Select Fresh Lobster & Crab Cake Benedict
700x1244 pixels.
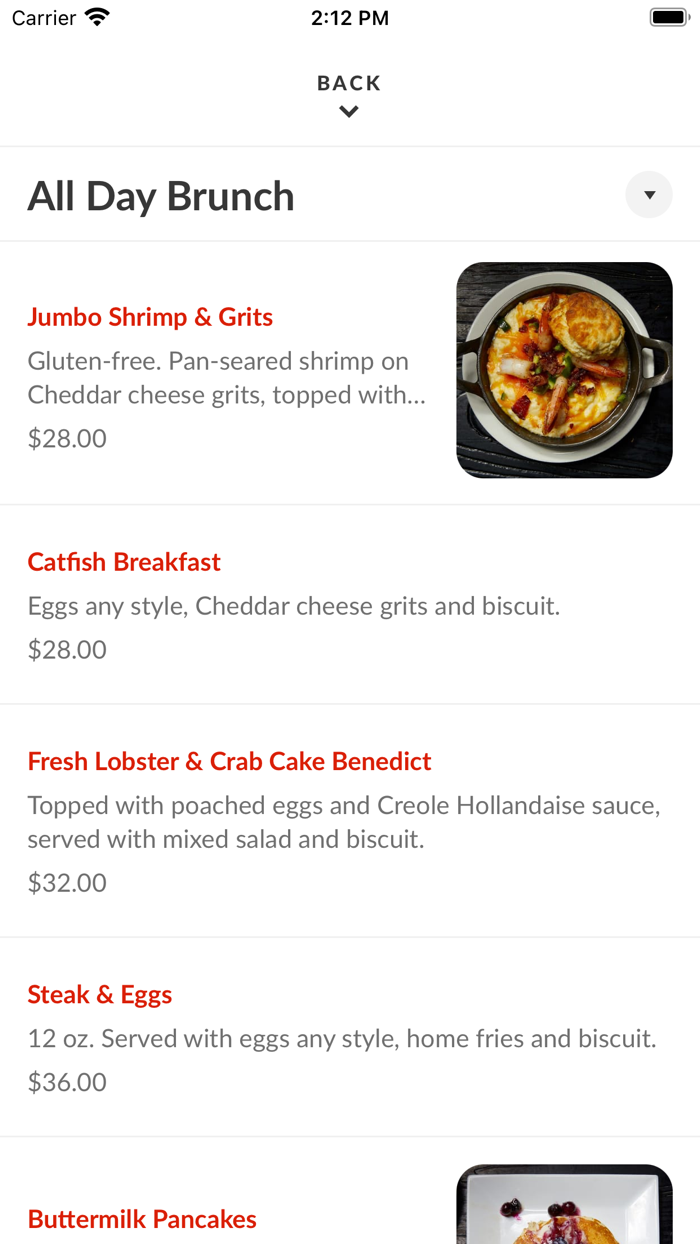(228, 761)
